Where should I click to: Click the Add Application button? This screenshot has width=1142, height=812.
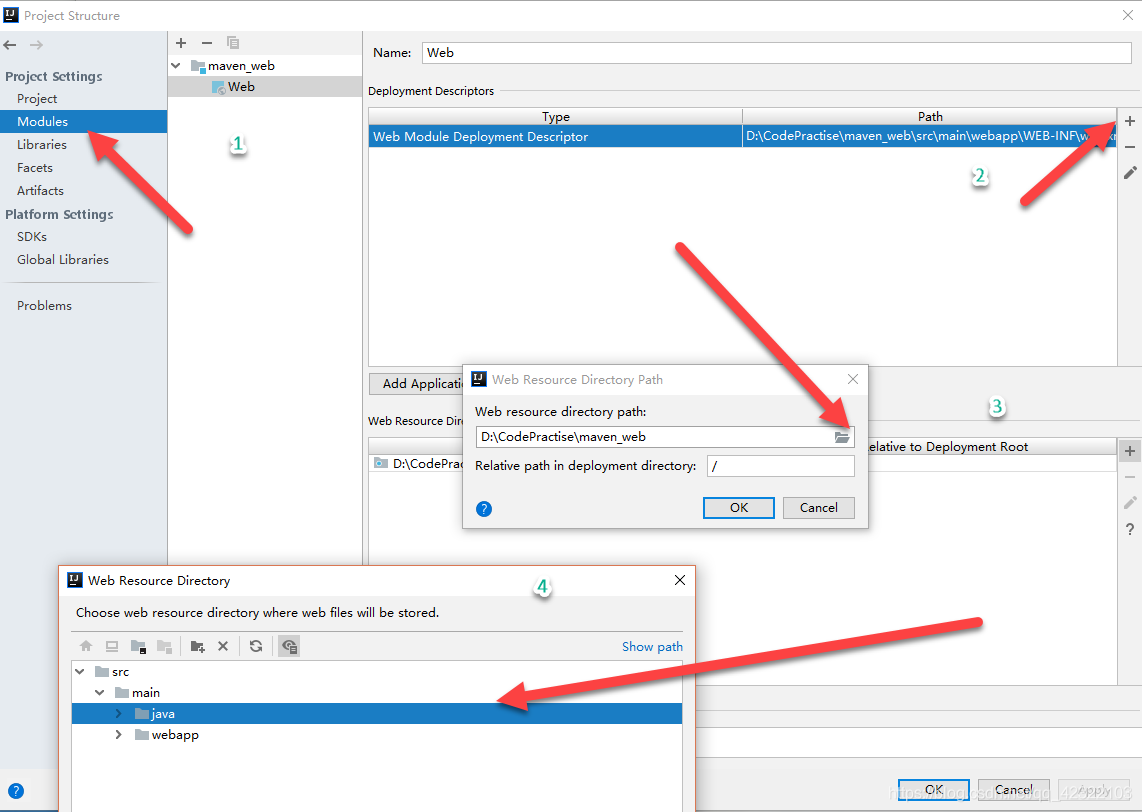417,384
